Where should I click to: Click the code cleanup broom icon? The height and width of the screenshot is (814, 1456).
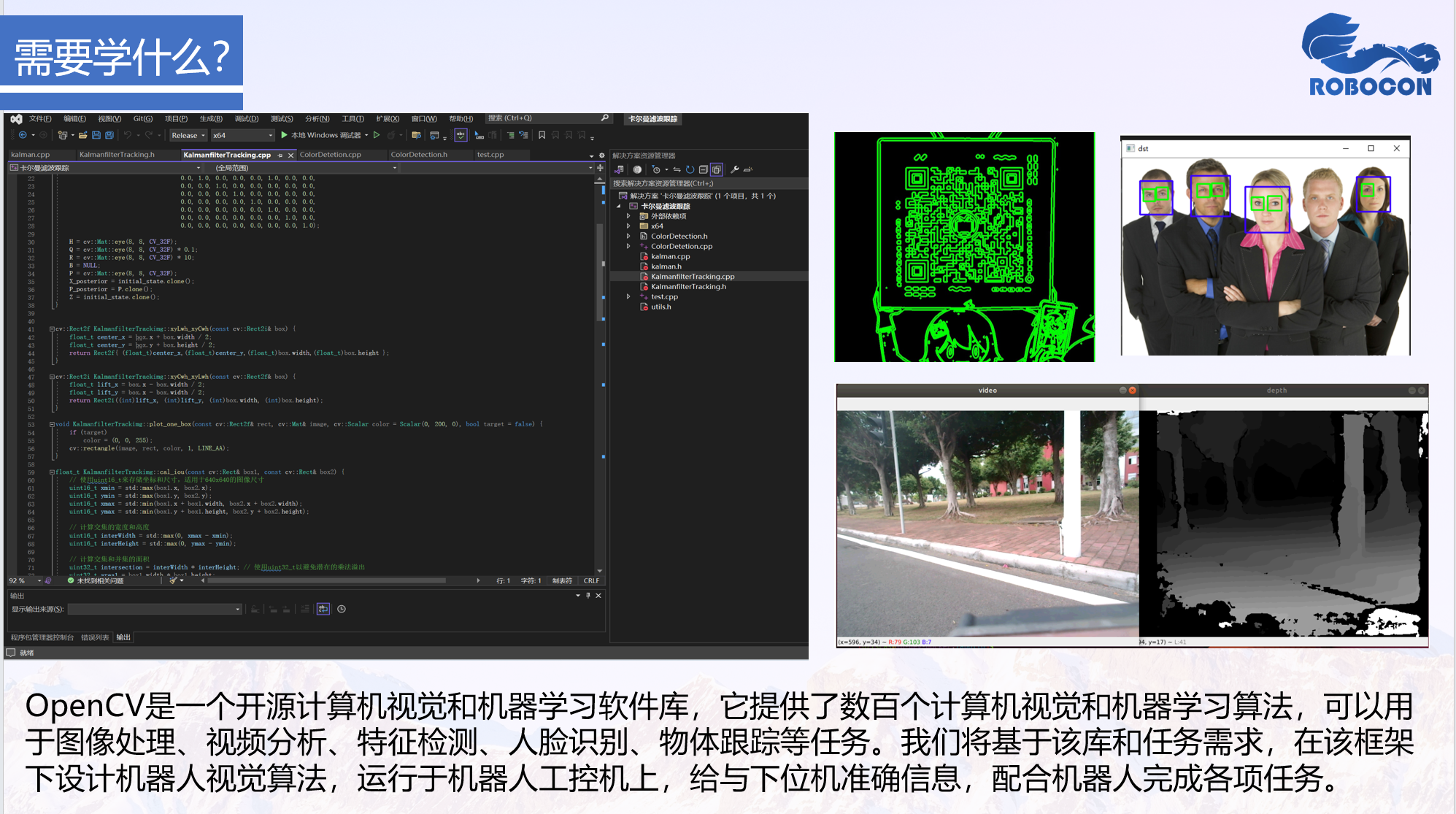pos(174,581)
